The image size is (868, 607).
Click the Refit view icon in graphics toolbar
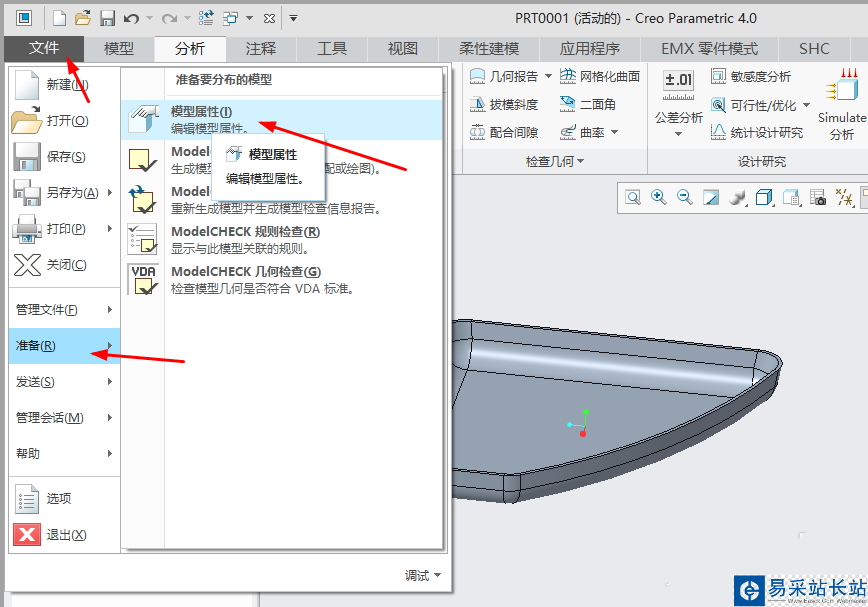633,197
